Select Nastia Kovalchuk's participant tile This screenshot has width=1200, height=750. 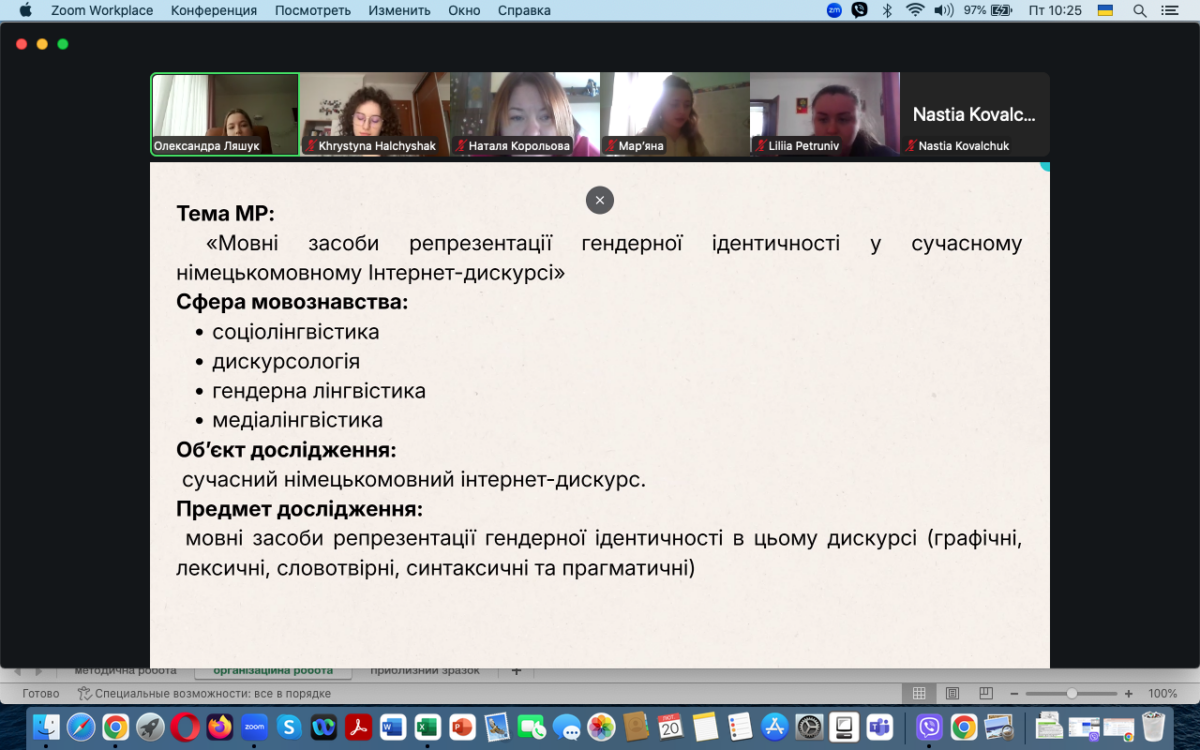click(x=974, y=114)
